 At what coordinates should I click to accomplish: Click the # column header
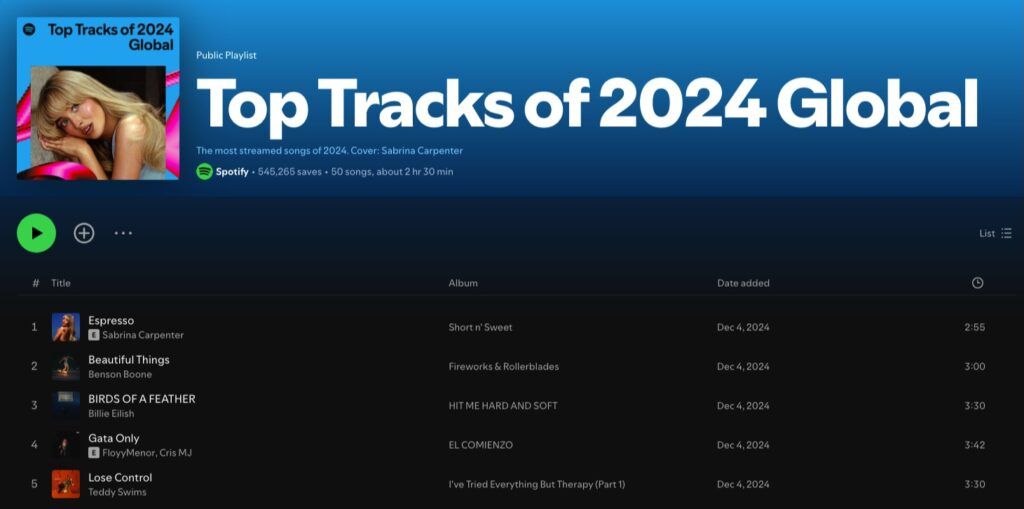point(35,283)
